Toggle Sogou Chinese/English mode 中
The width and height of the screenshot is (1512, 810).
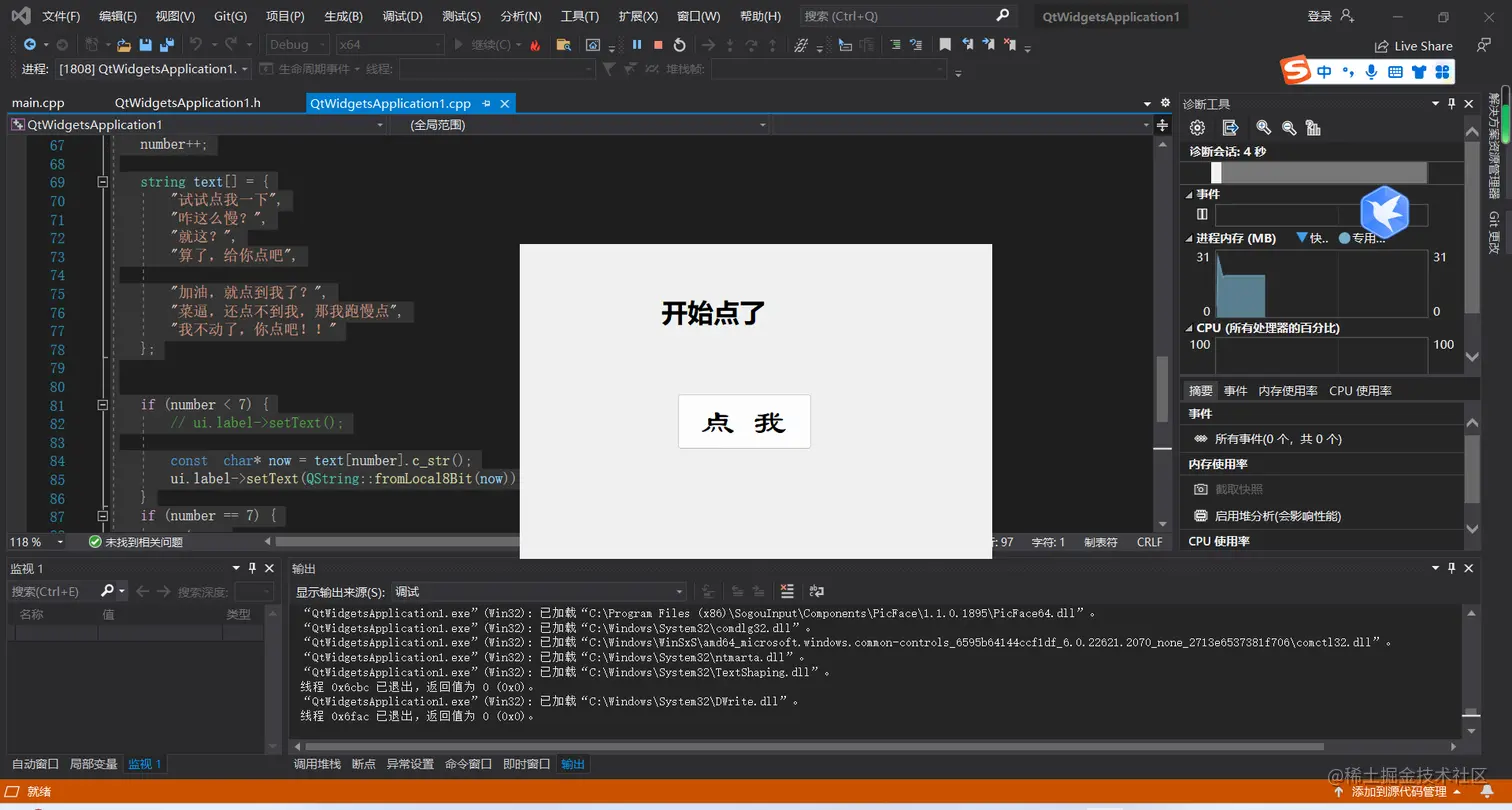[x=1324, y=72]
